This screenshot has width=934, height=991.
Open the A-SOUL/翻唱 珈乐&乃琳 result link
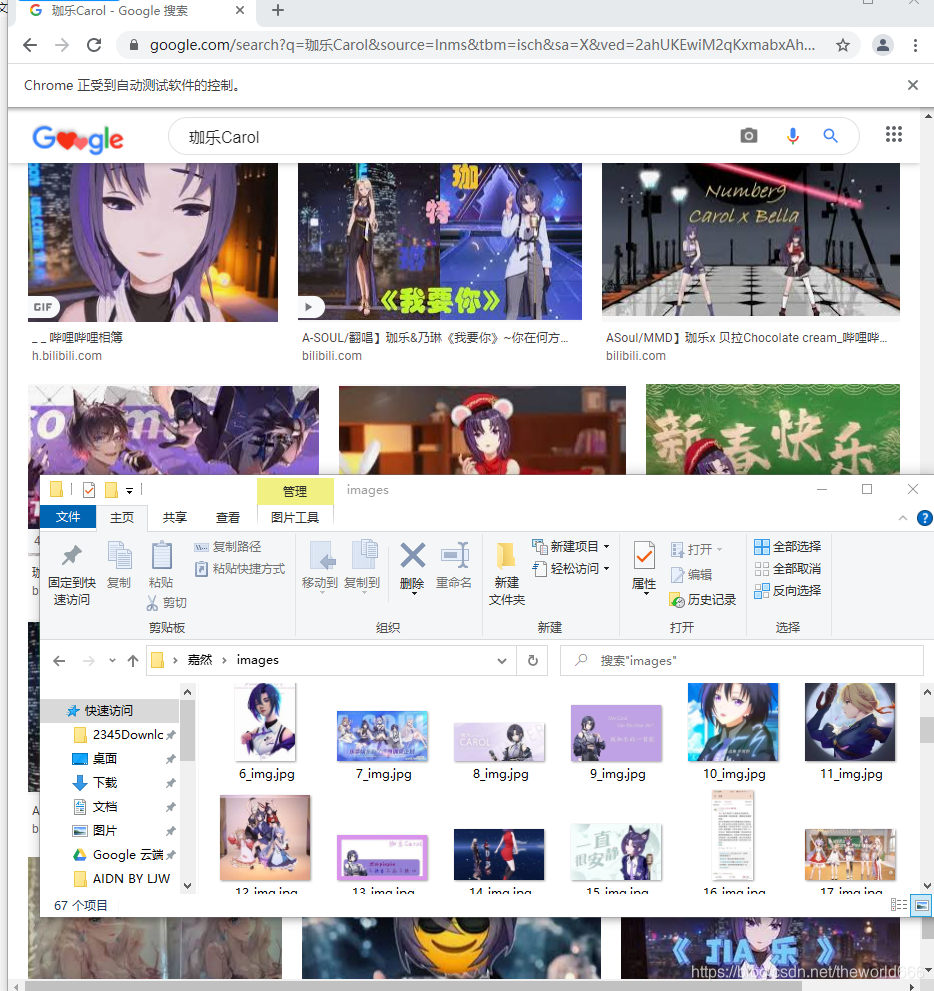pos(435,338)
